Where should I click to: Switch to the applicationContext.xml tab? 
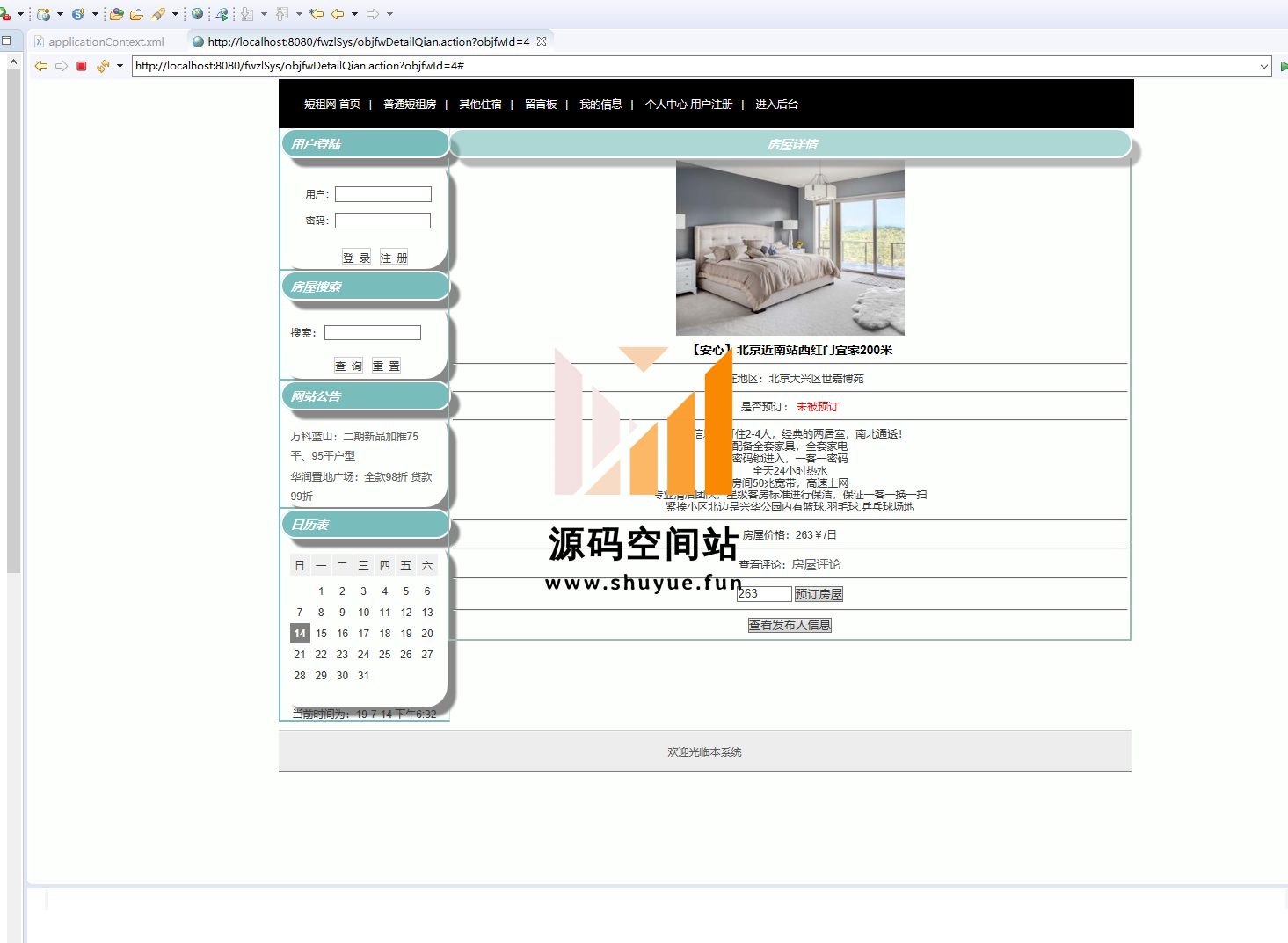[x=99, y=41]
